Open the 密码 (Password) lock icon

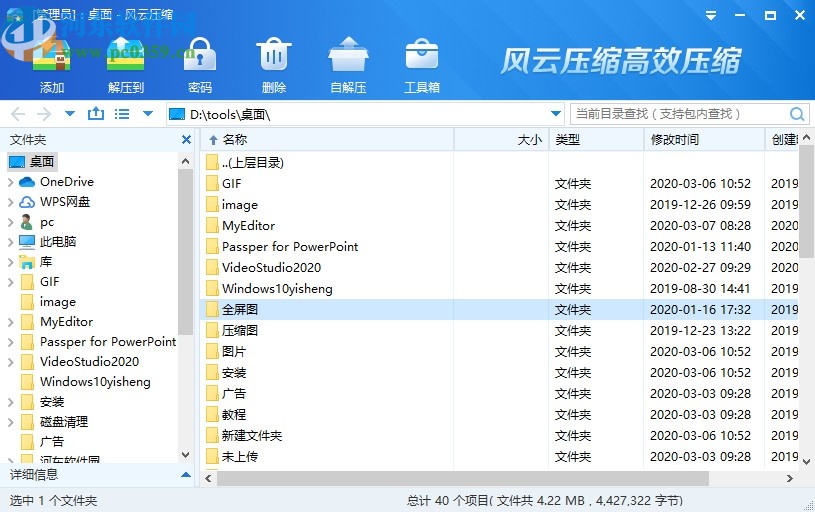pyautogui.click(x=200, y=55)
